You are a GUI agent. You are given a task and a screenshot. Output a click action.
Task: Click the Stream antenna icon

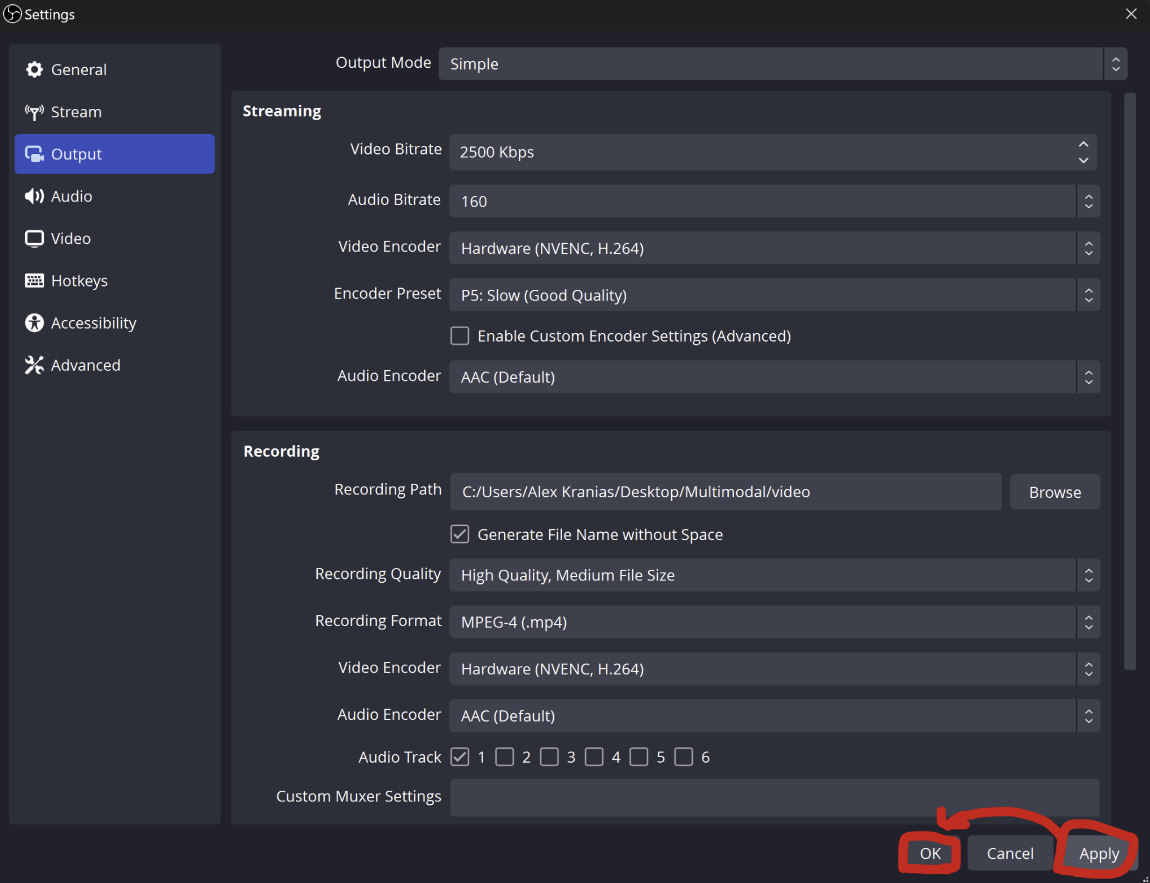coord(35,112)
